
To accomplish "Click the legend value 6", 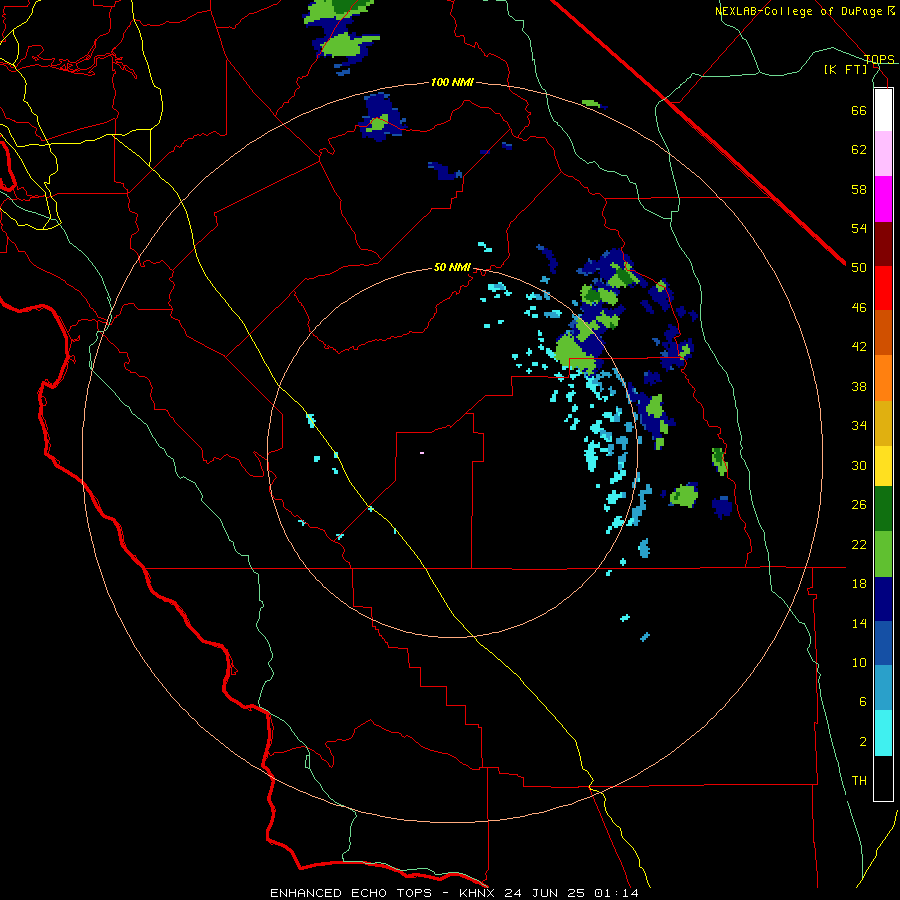I will (x=863, y=702).
